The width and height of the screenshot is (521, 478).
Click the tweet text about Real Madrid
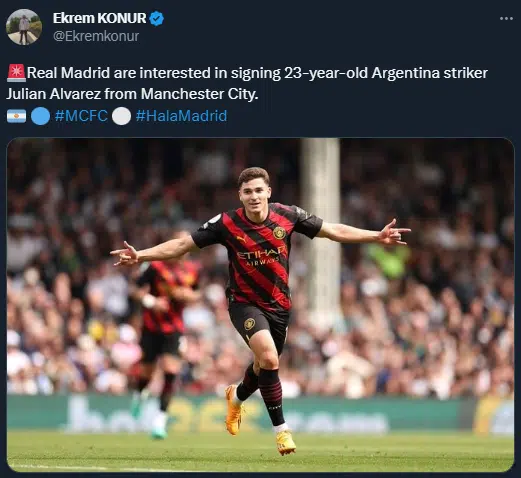click(x=247, y=83)
